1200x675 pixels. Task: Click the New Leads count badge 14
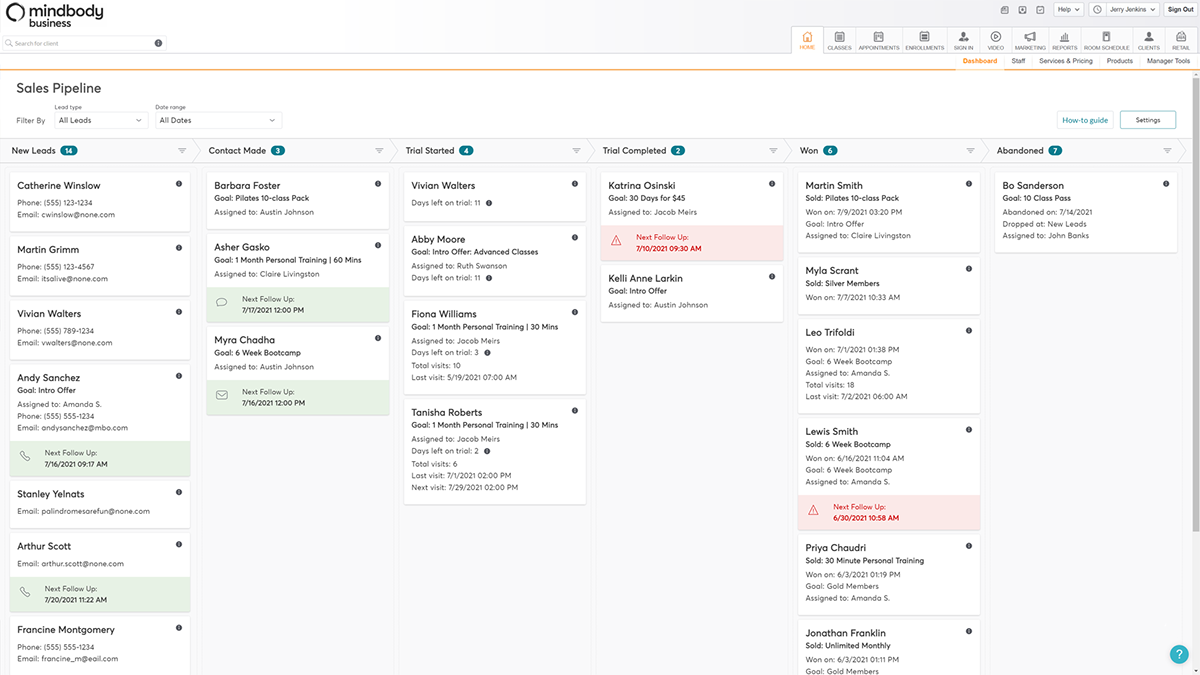click(x=68, y=151)
